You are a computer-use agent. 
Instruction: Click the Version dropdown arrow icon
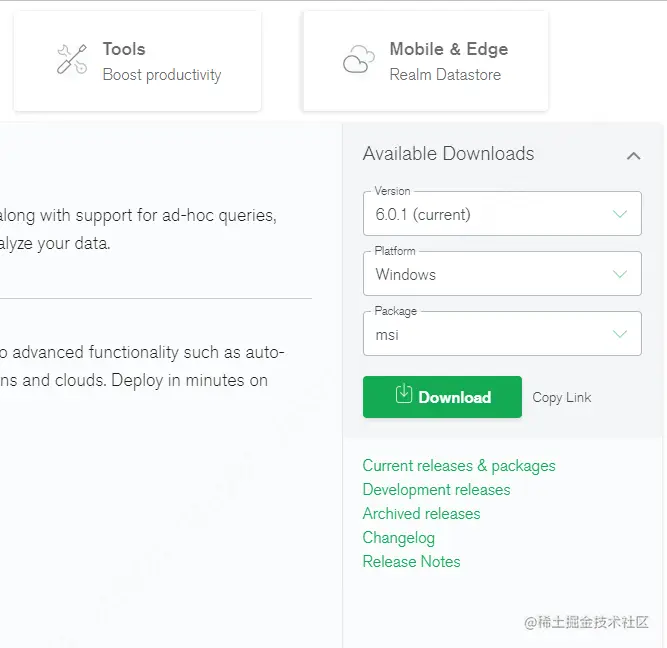coord(620,214)
